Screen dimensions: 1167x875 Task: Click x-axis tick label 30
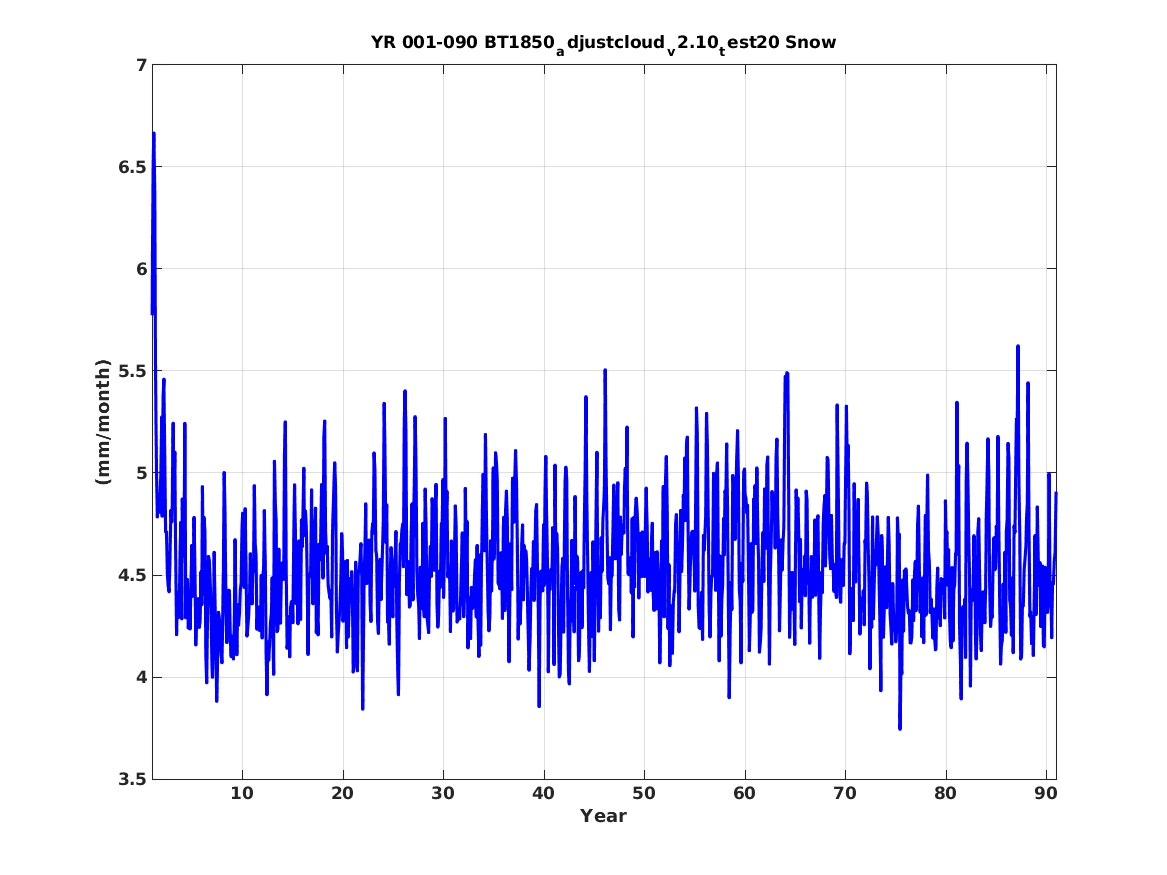pos(443,794)
